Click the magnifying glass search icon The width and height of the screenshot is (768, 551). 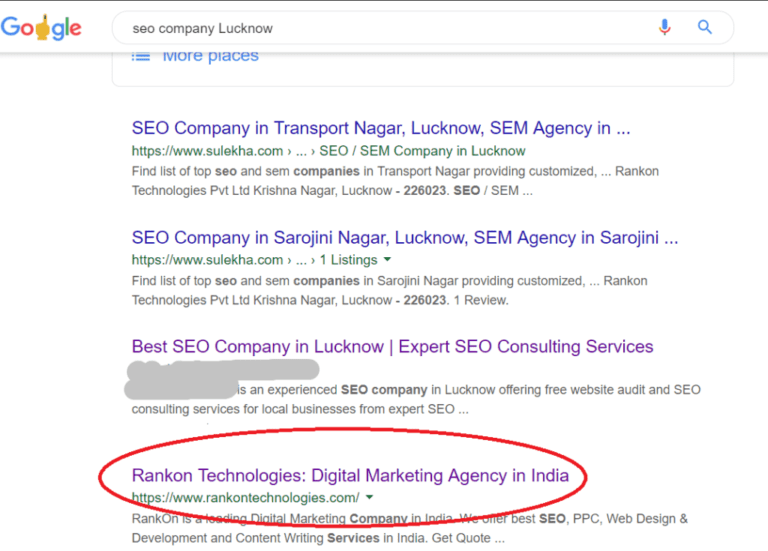tap(705, 28)
